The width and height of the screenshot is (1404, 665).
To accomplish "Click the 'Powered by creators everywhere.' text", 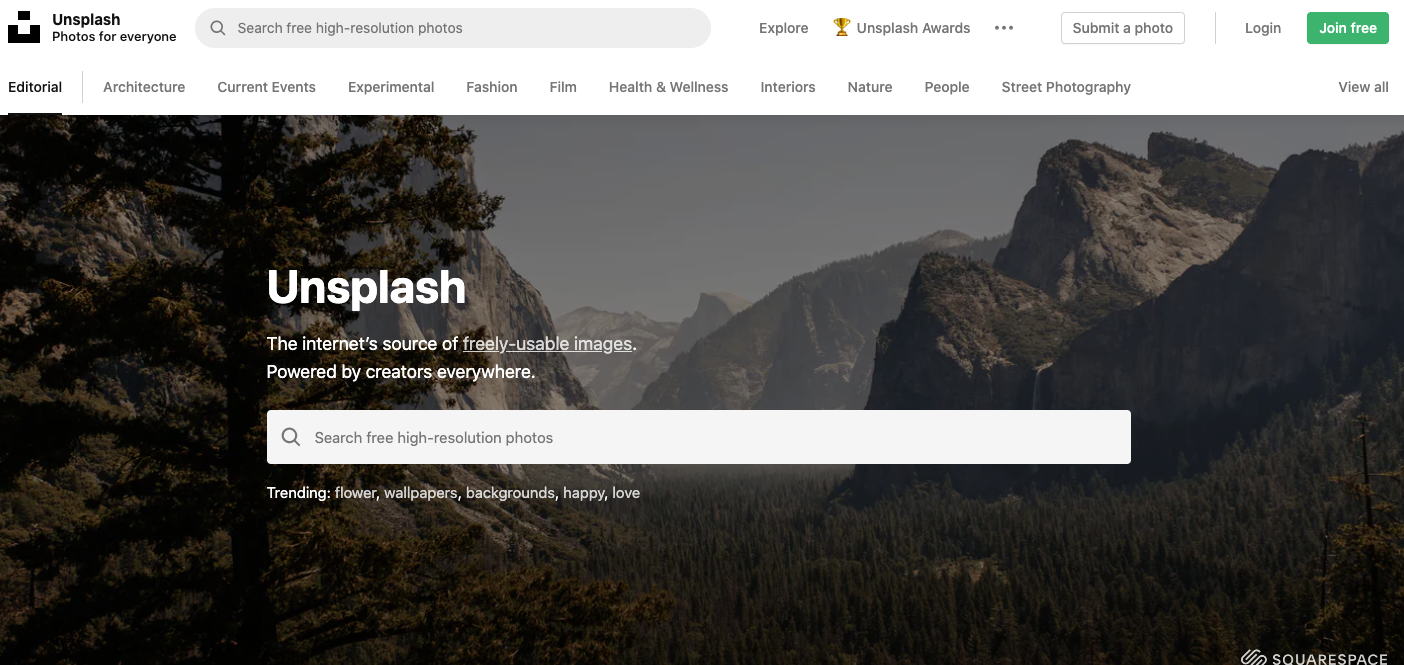I will [401, 372].
